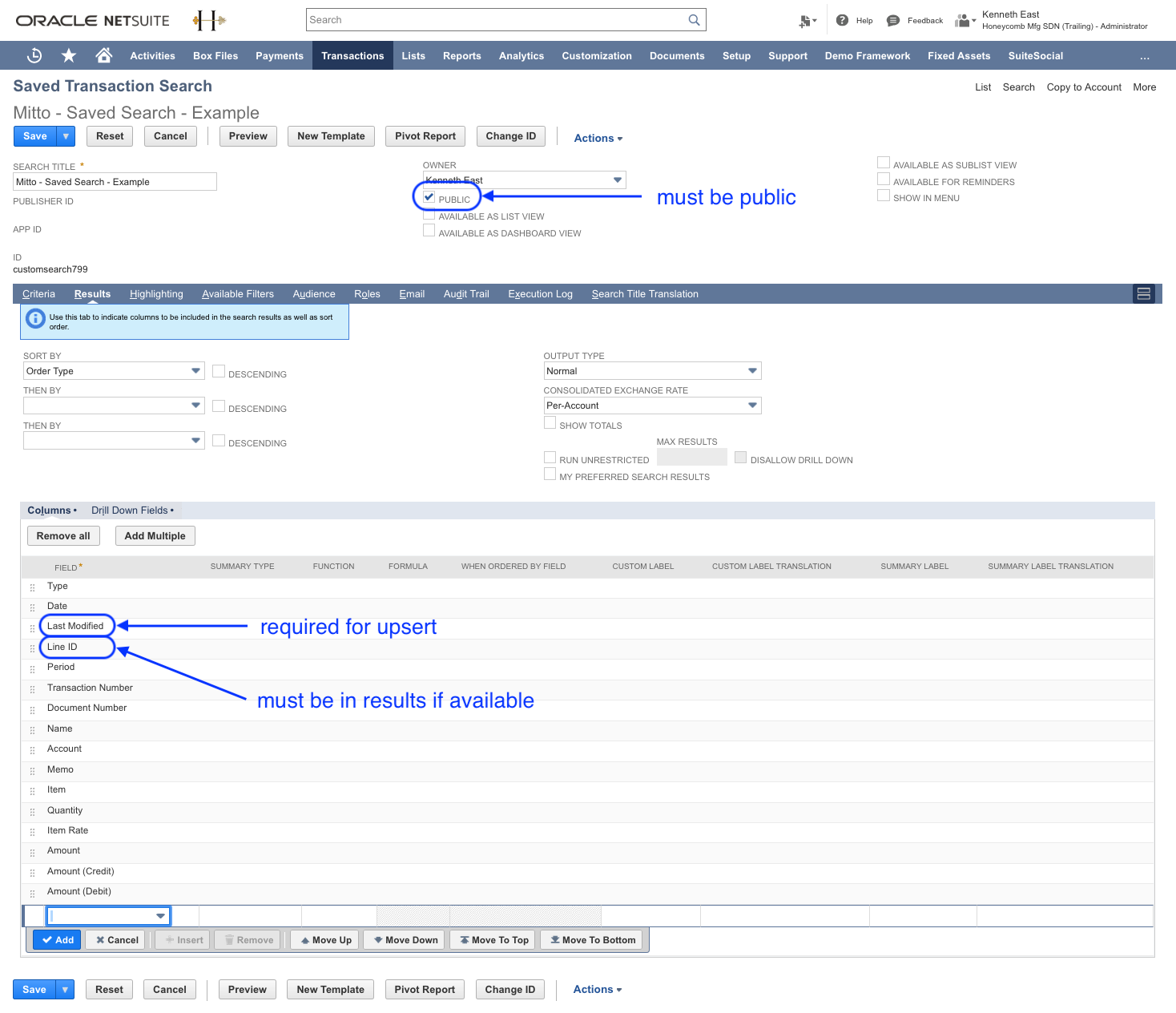
Task: Open the second Then By dropdown
Action: [x=196, y=441]
